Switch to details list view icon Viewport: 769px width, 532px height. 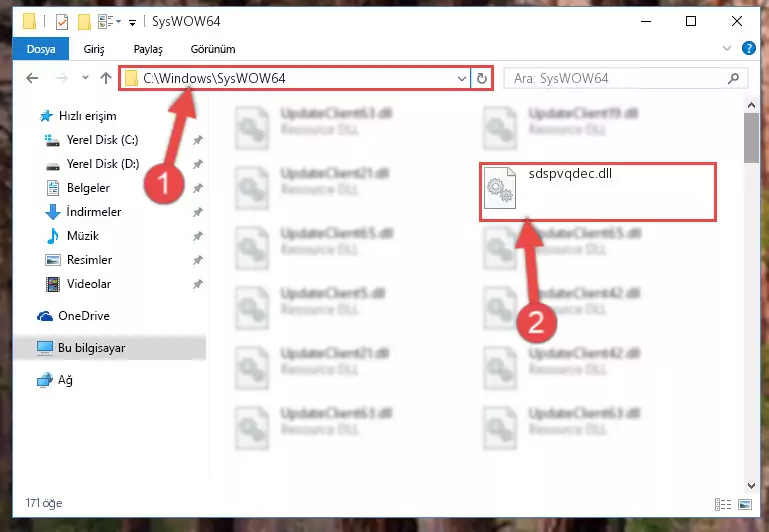point(722,504)
